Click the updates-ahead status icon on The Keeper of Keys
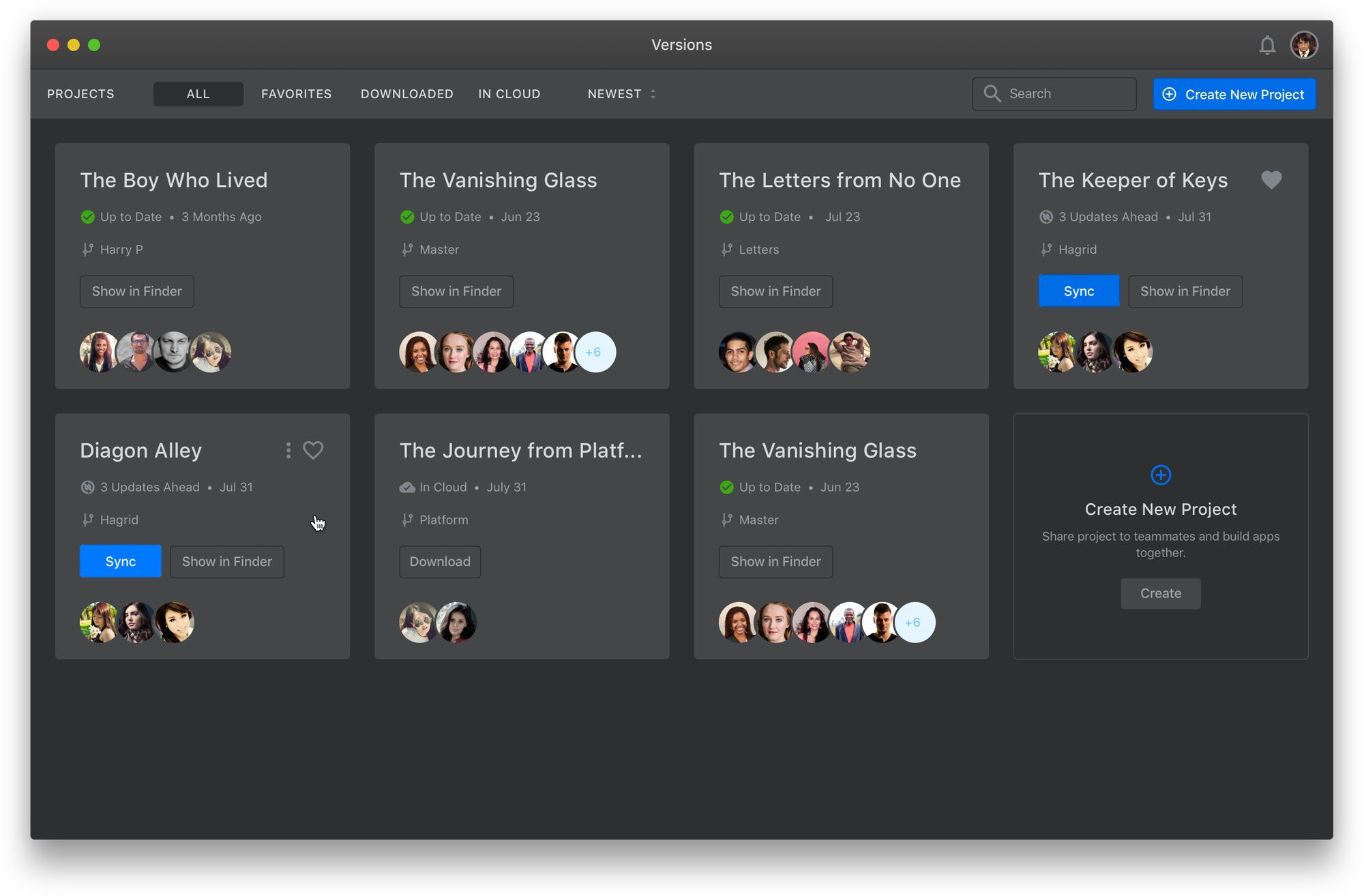 coord(1046,217)
